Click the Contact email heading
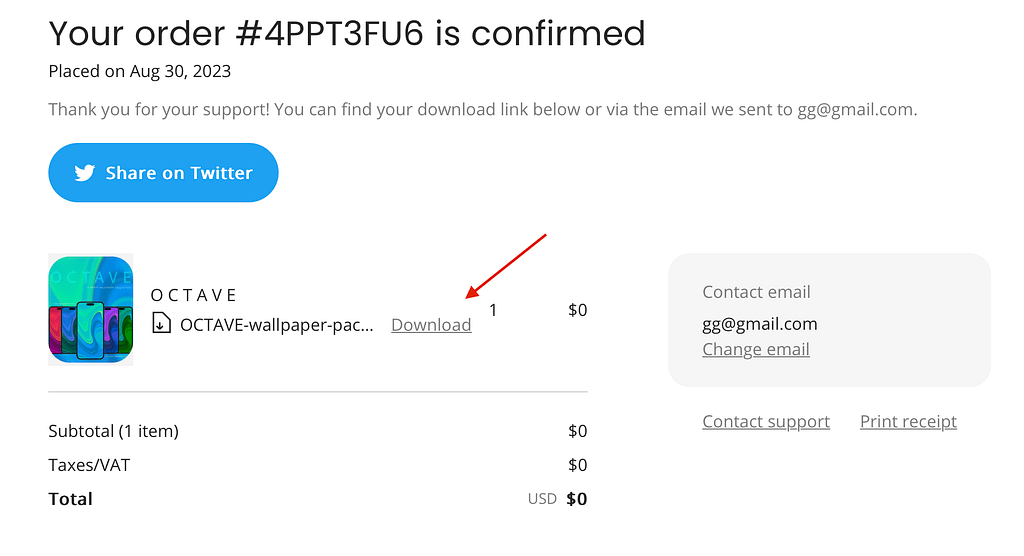 pyautogui.click(x=756, y=292)
